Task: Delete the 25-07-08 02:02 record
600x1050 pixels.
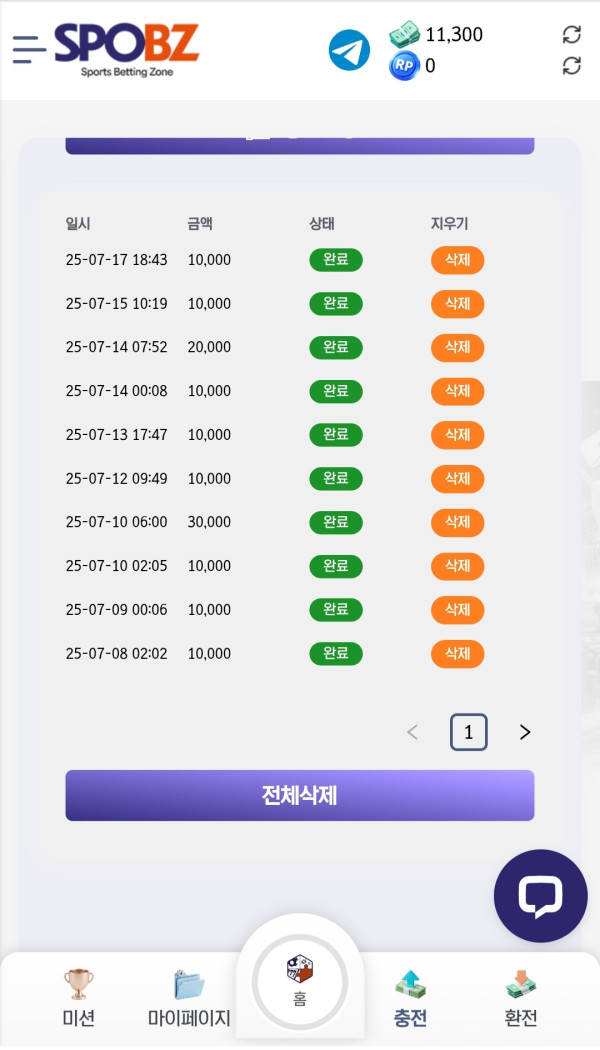Action: click(457, 654)
